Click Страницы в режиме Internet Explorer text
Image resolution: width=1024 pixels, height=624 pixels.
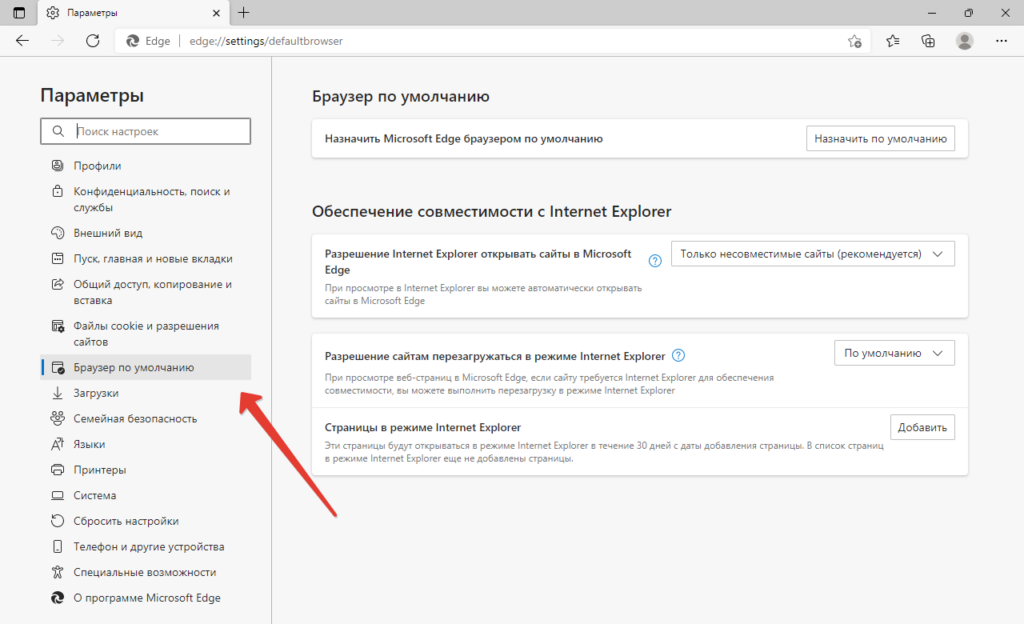point(423,428)
